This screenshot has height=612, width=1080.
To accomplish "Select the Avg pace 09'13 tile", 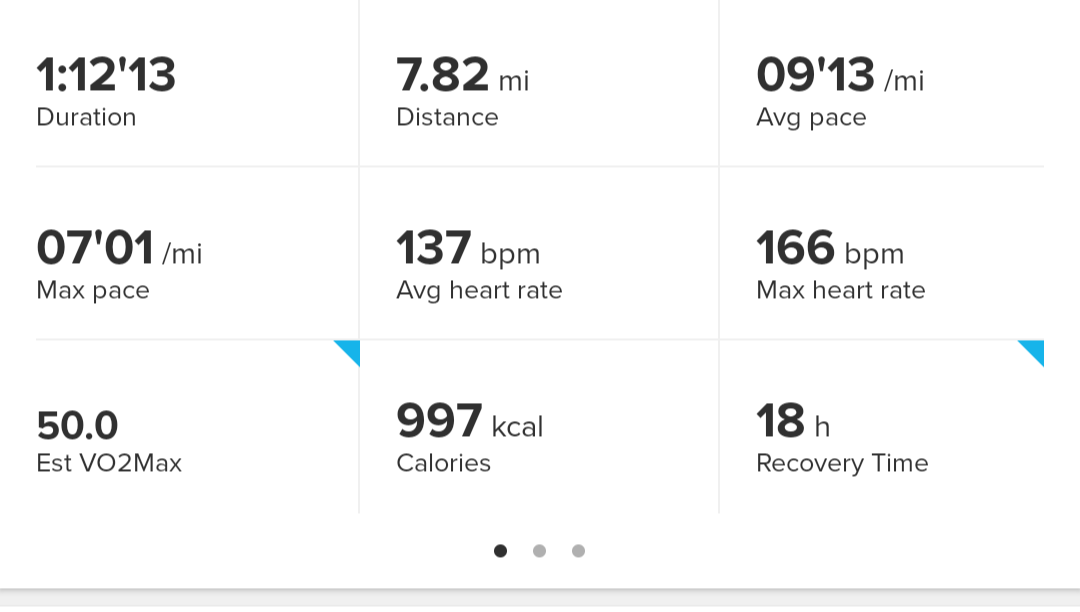I will pos(882,83).
